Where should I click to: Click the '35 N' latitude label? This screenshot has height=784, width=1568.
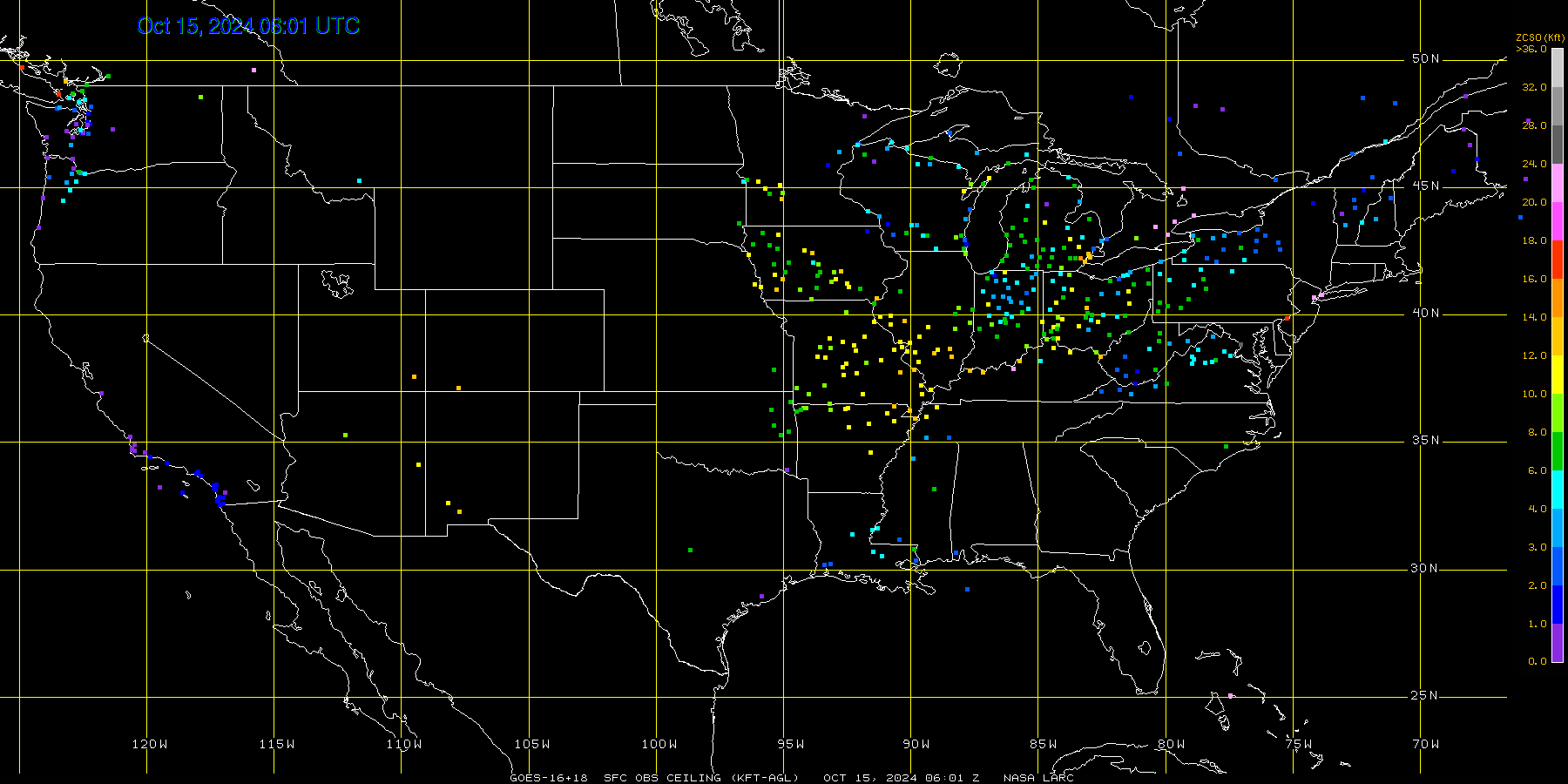click(x=1426, y=441)
